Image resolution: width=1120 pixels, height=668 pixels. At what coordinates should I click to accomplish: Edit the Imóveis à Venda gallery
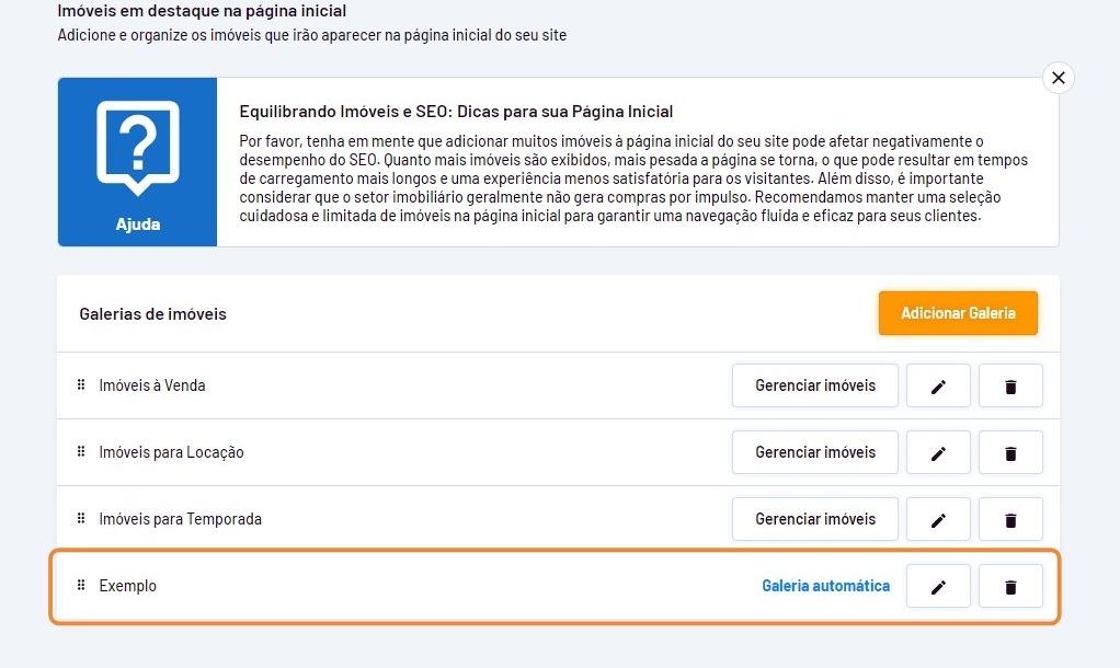[938, 386]
